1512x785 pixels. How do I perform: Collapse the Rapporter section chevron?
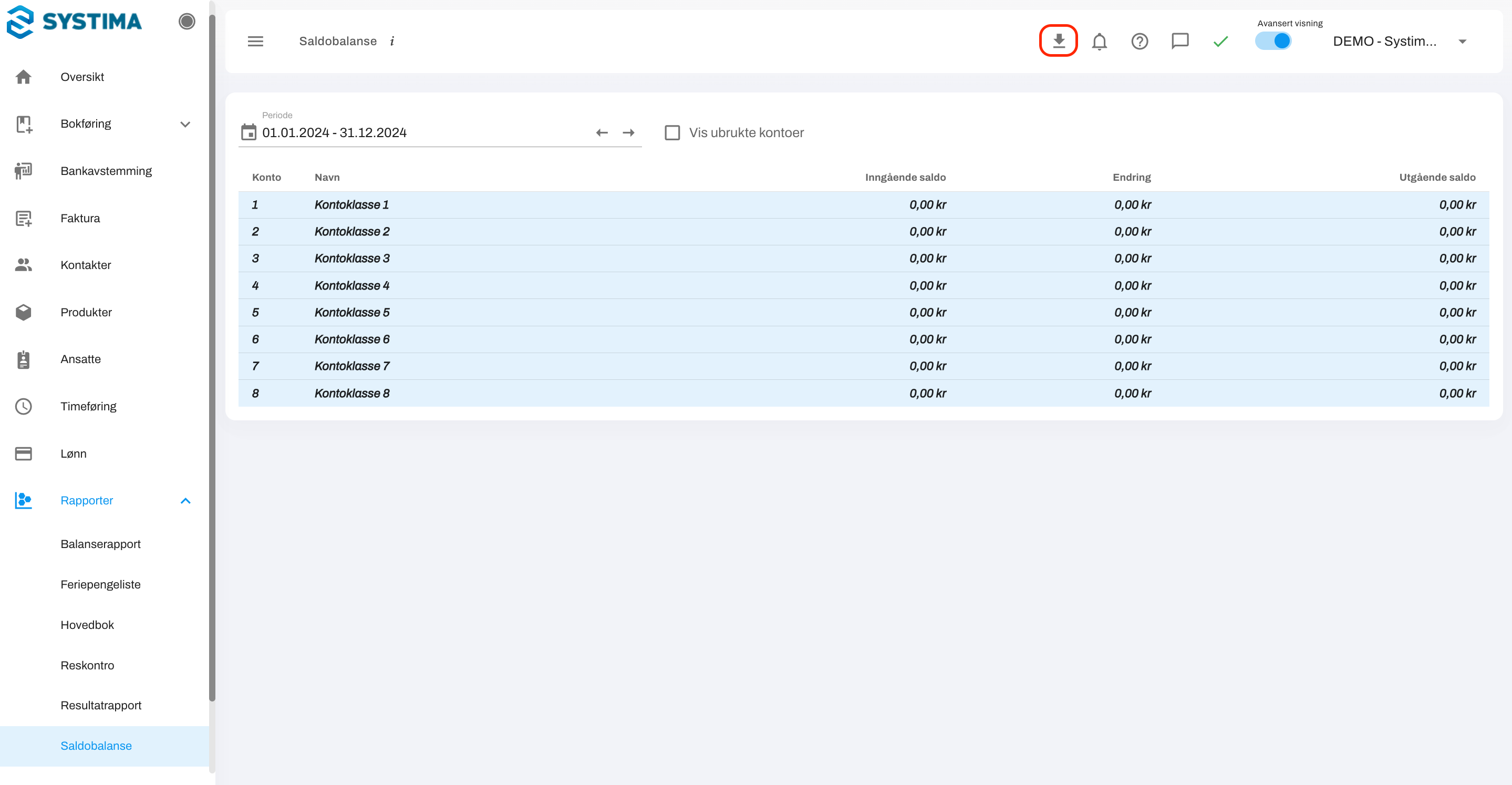(185, 501)
